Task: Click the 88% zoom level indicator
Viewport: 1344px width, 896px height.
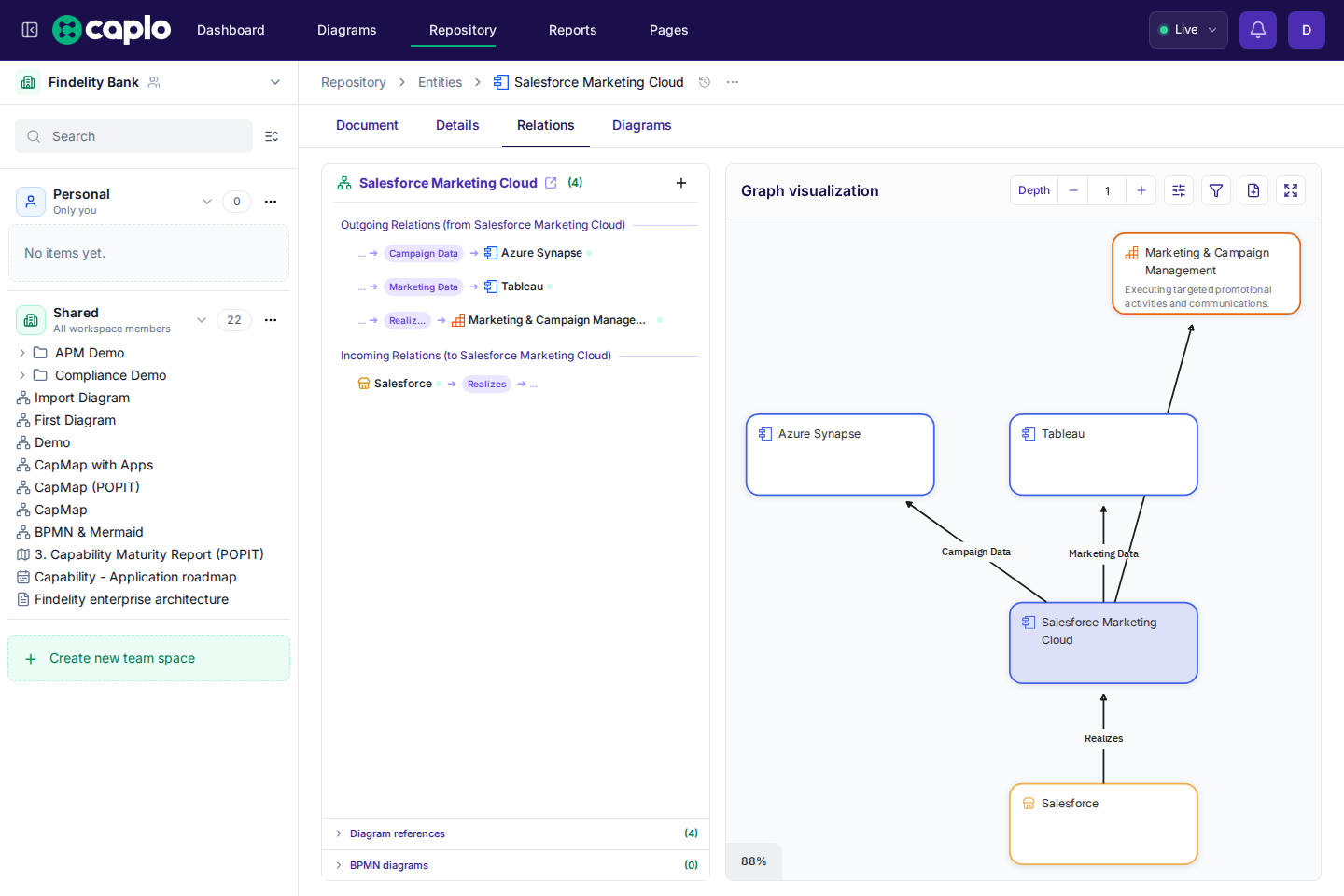Action: 754,861
